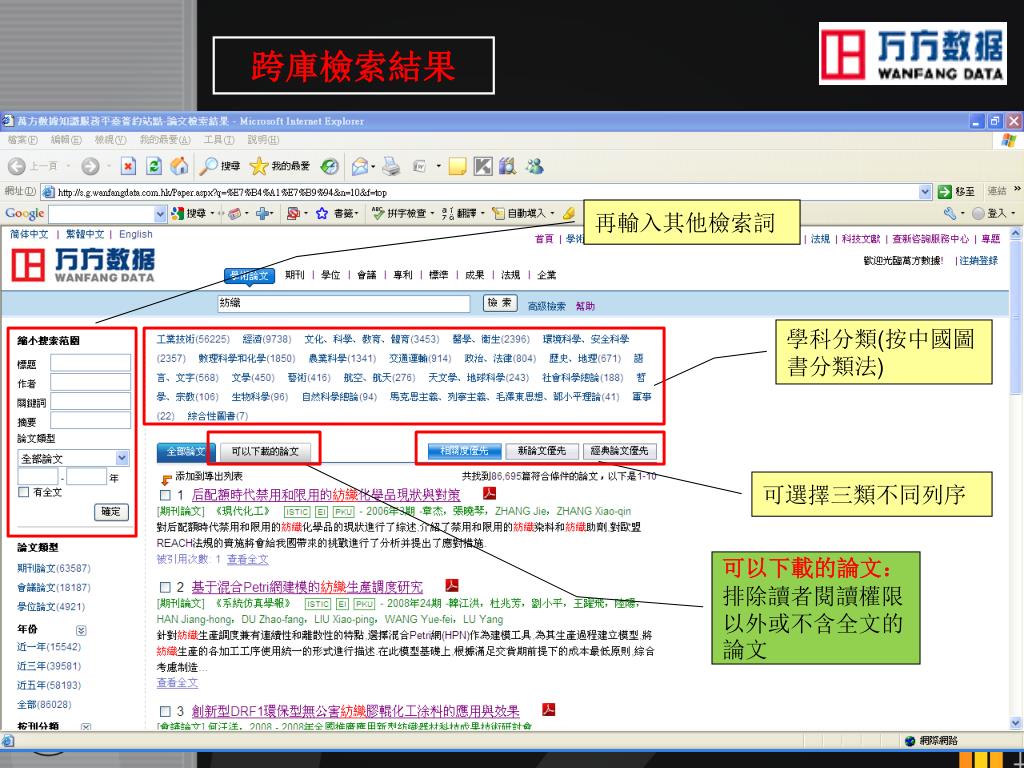Open PDF icon for result 1
This screenshot has height=768, width=1024.
click(x=489, y=493)
